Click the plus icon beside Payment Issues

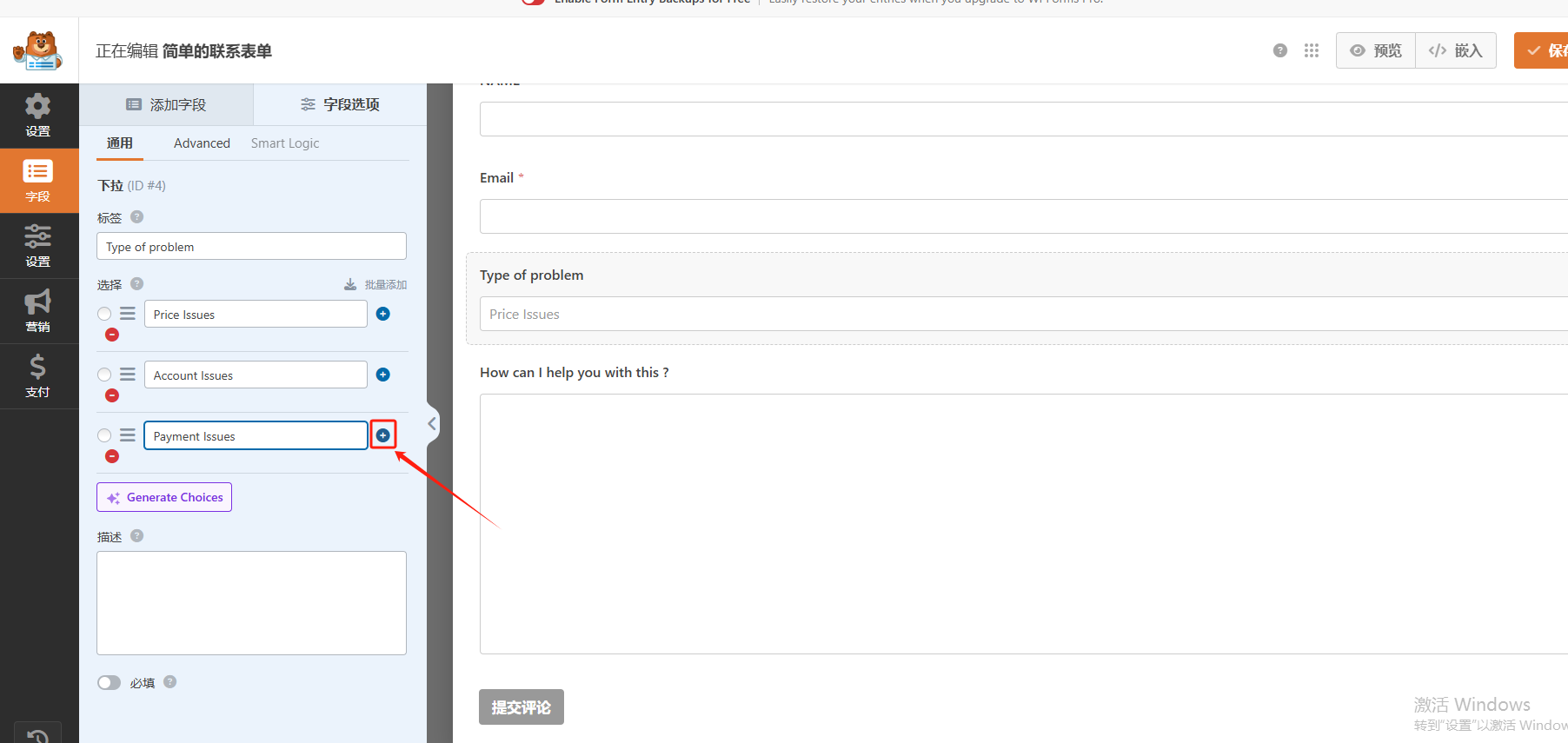pos(382,435)
